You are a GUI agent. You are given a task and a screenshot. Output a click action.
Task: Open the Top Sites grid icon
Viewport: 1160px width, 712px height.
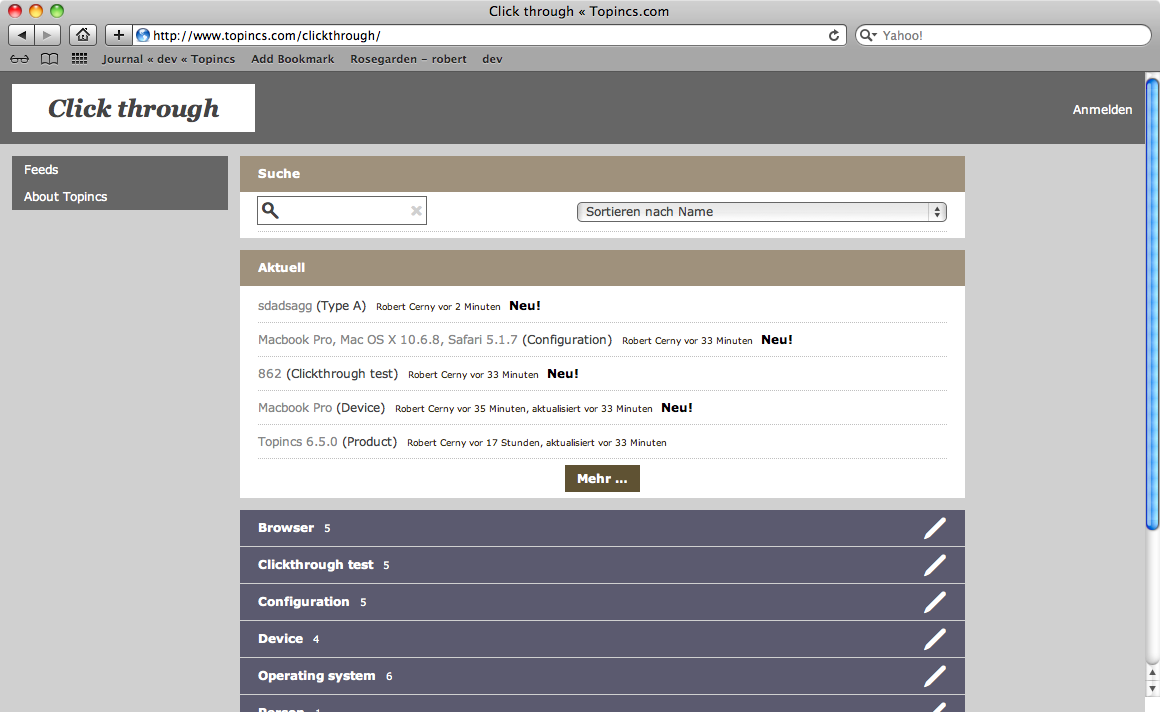click(x=80, y=59)
